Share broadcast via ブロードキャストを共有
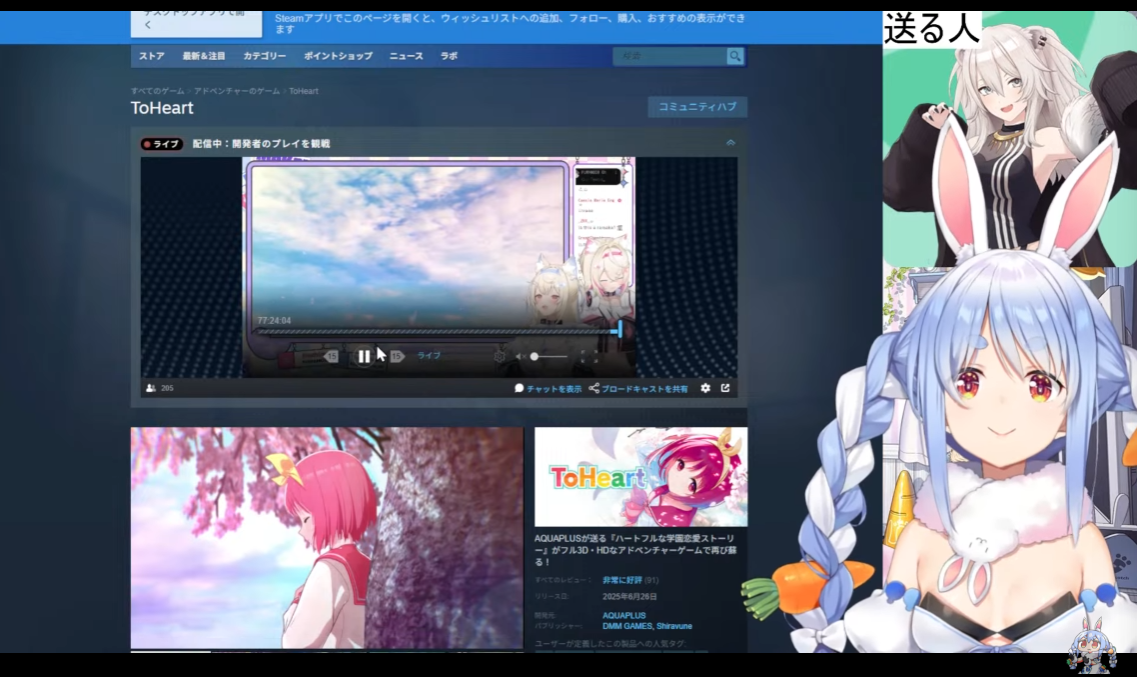 click(638, 389)
